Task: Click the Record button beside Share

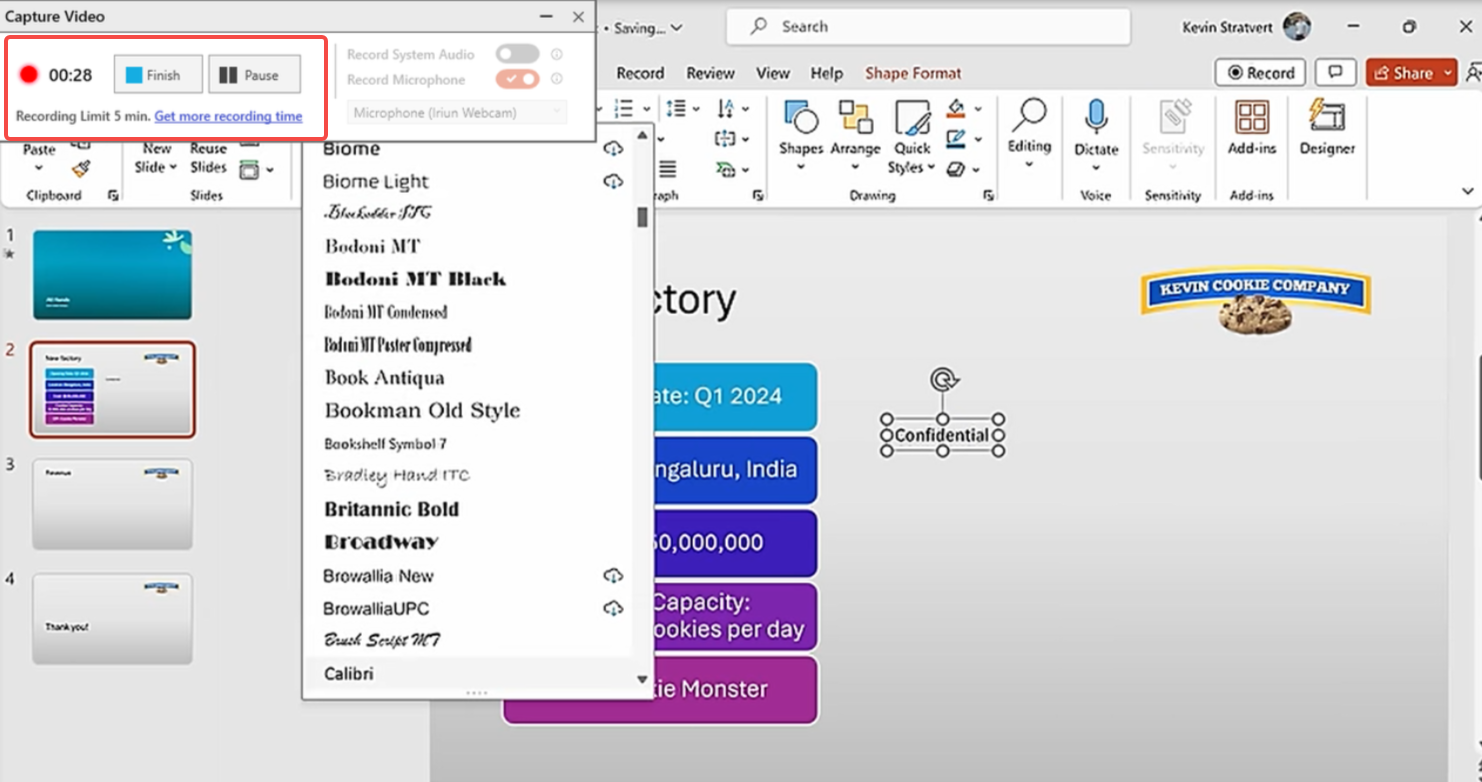Action: 1261,73
